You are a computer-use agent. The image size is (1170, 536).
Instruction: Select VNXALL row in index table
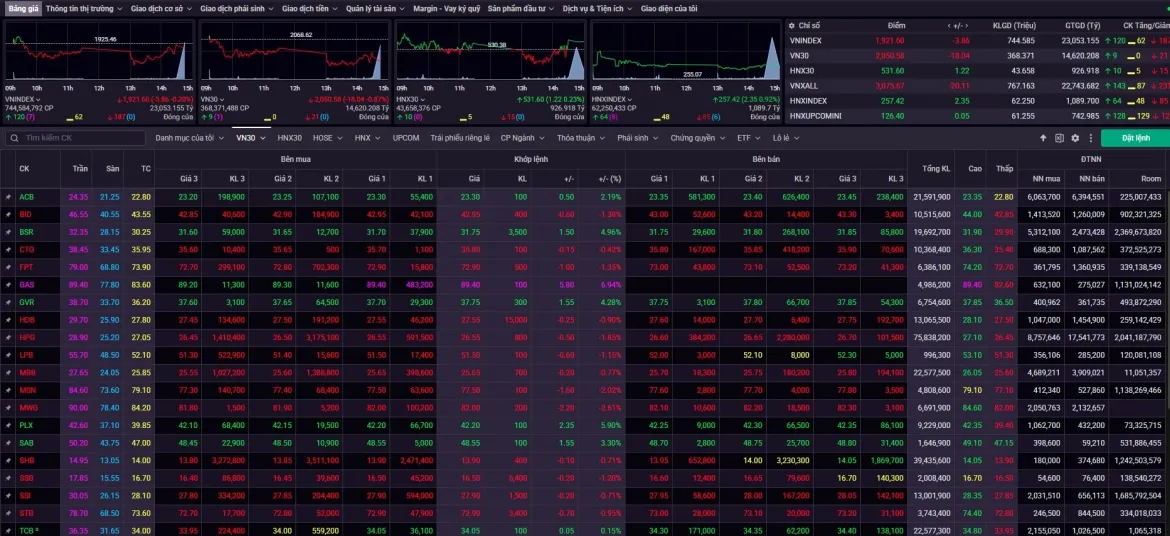pos(977,86)
